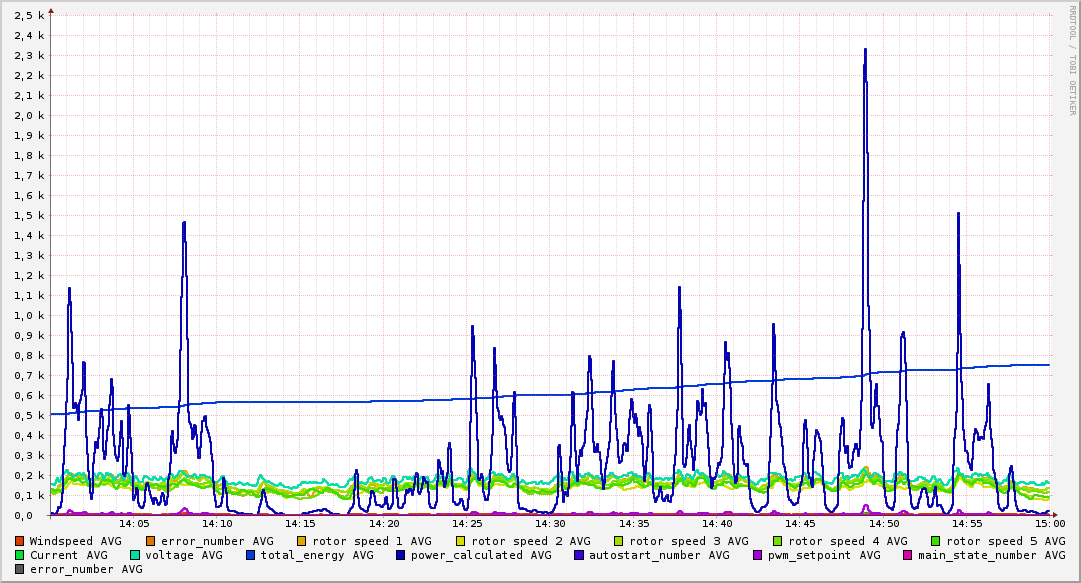1081x583 pixels.
Task: Select the yellow rotor speed 2 swatch
Action: tap(461, 542)
